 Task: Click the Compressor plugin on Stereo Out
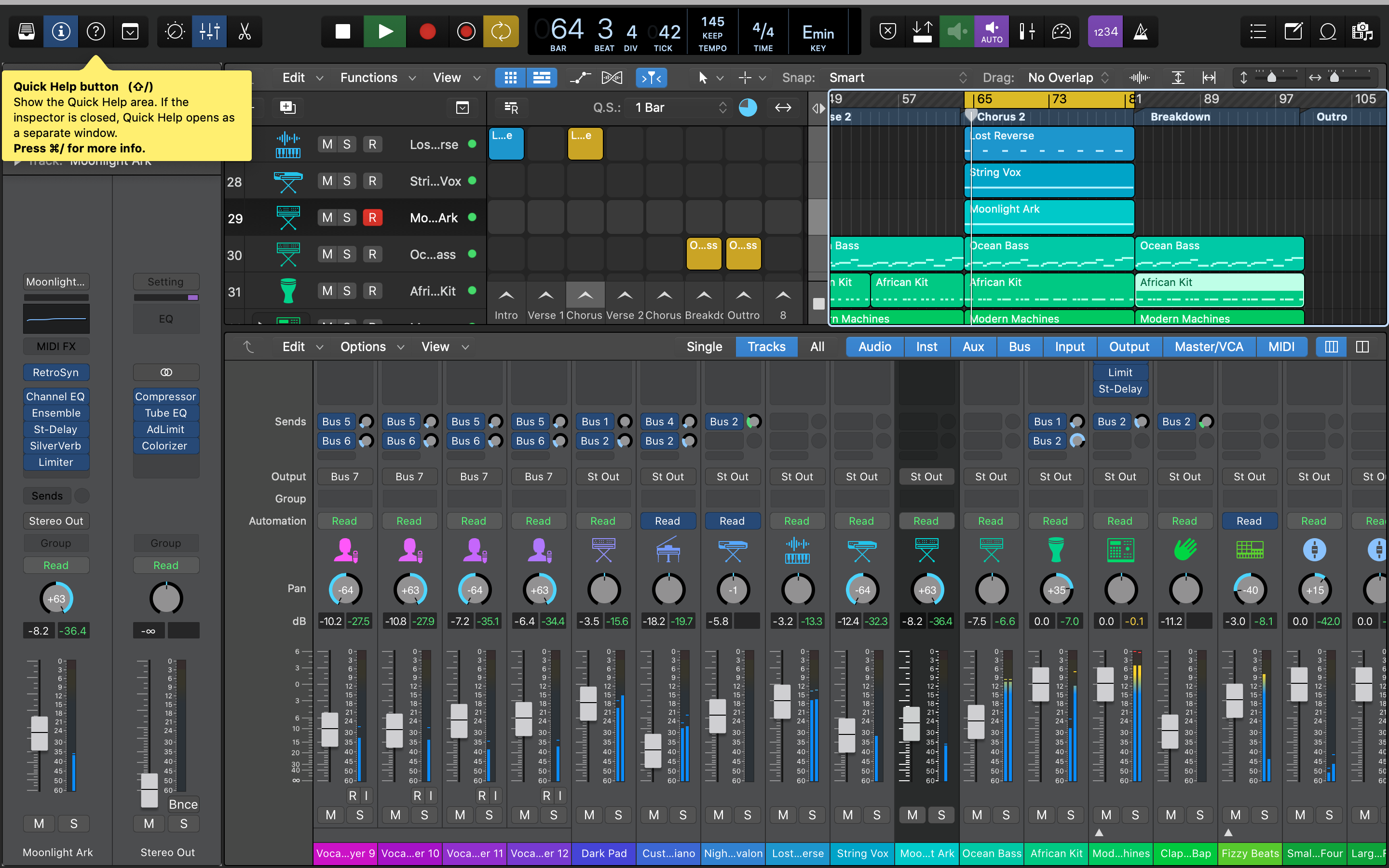pyautogui.click(x=165, y=397)
